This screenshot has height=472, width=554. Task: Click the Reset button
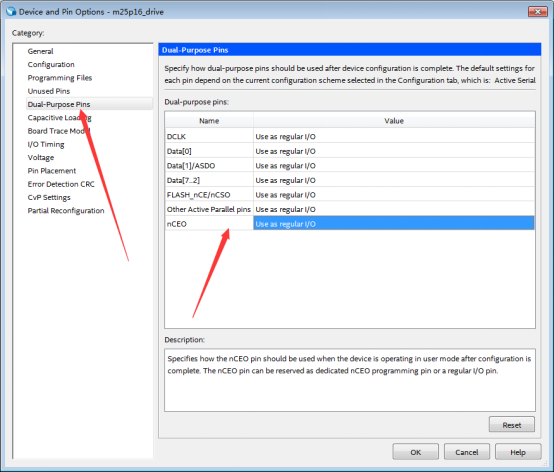point(512,425)
